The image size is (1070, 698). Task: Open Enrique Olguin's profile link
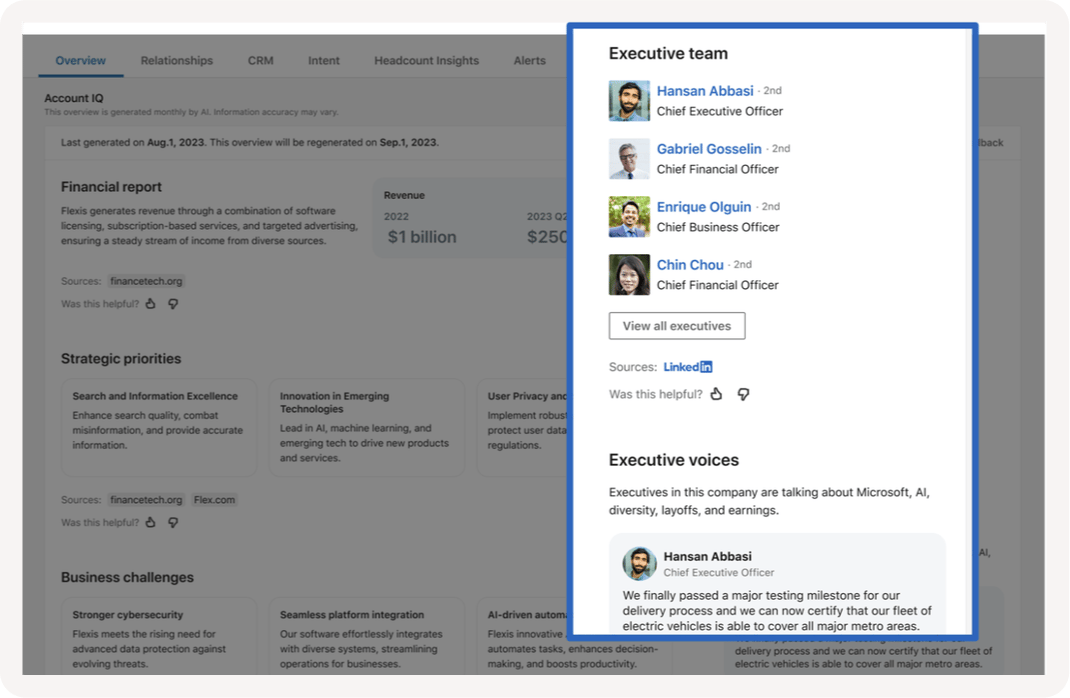[704, 207]
